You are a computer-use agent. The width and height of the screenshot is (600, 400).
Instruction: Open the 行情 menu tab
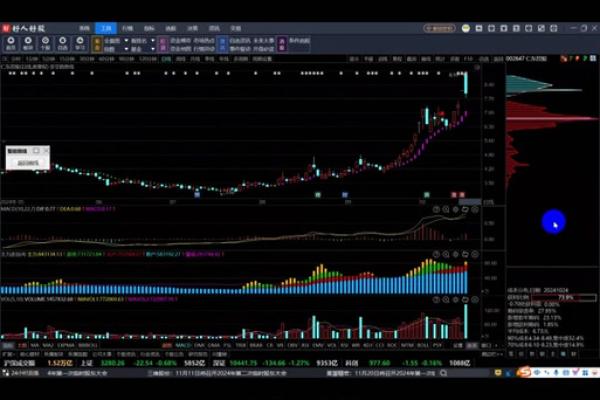point(127,28)
